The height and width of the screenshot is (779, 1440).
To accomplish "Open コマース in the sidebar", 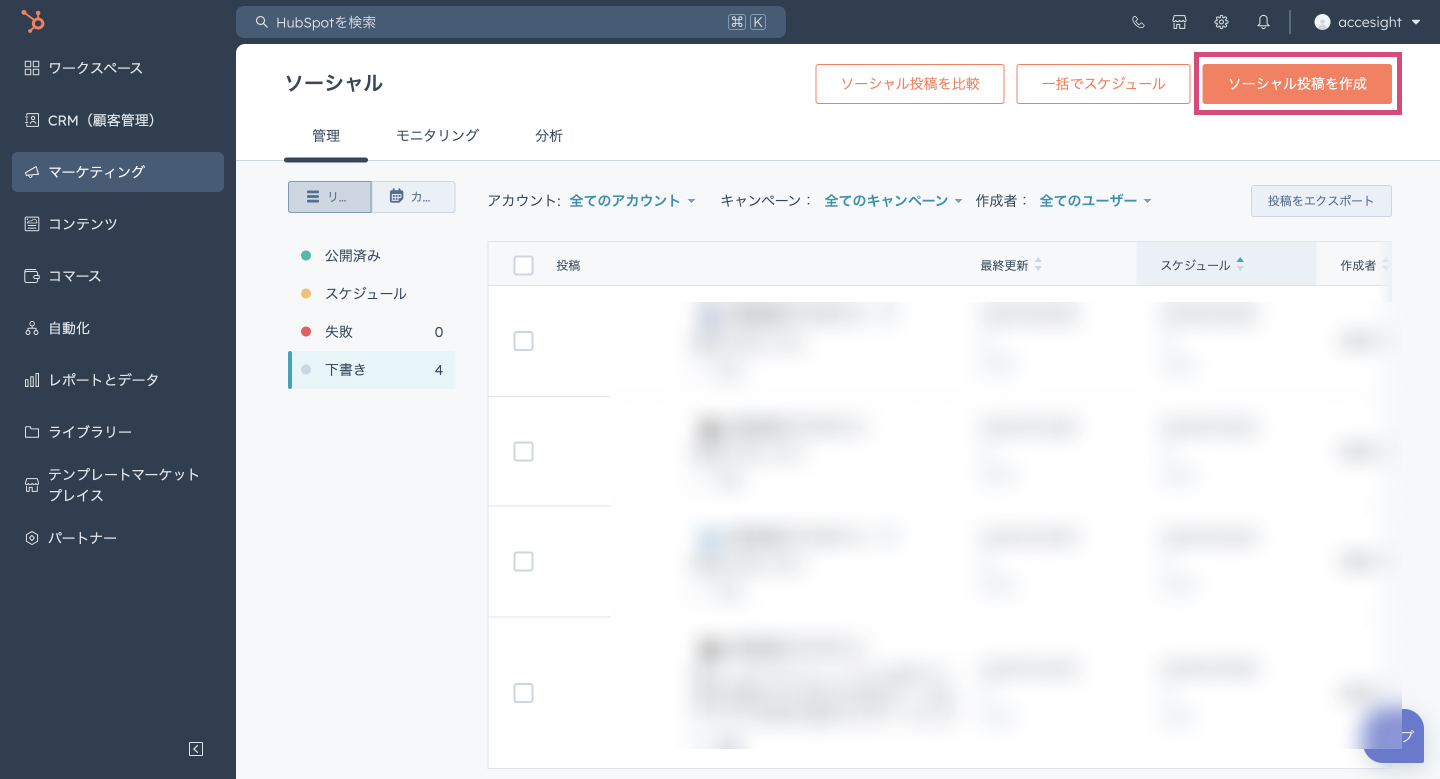I will point(118,276).
